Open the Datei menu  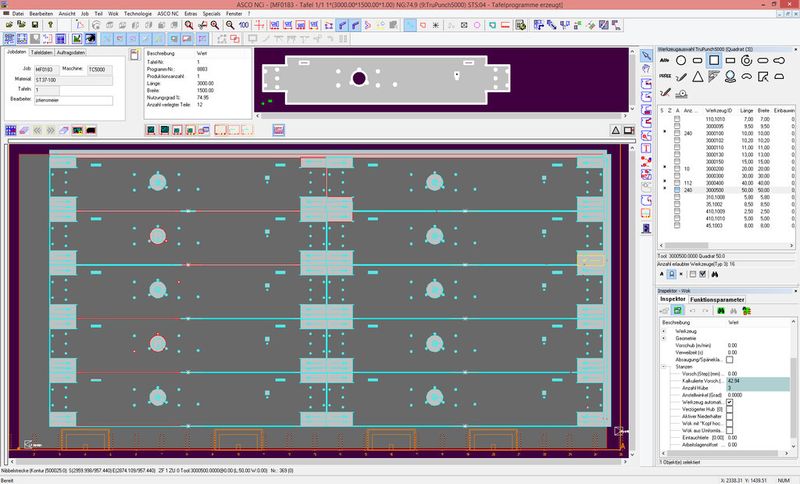click(x=17, y=14)
